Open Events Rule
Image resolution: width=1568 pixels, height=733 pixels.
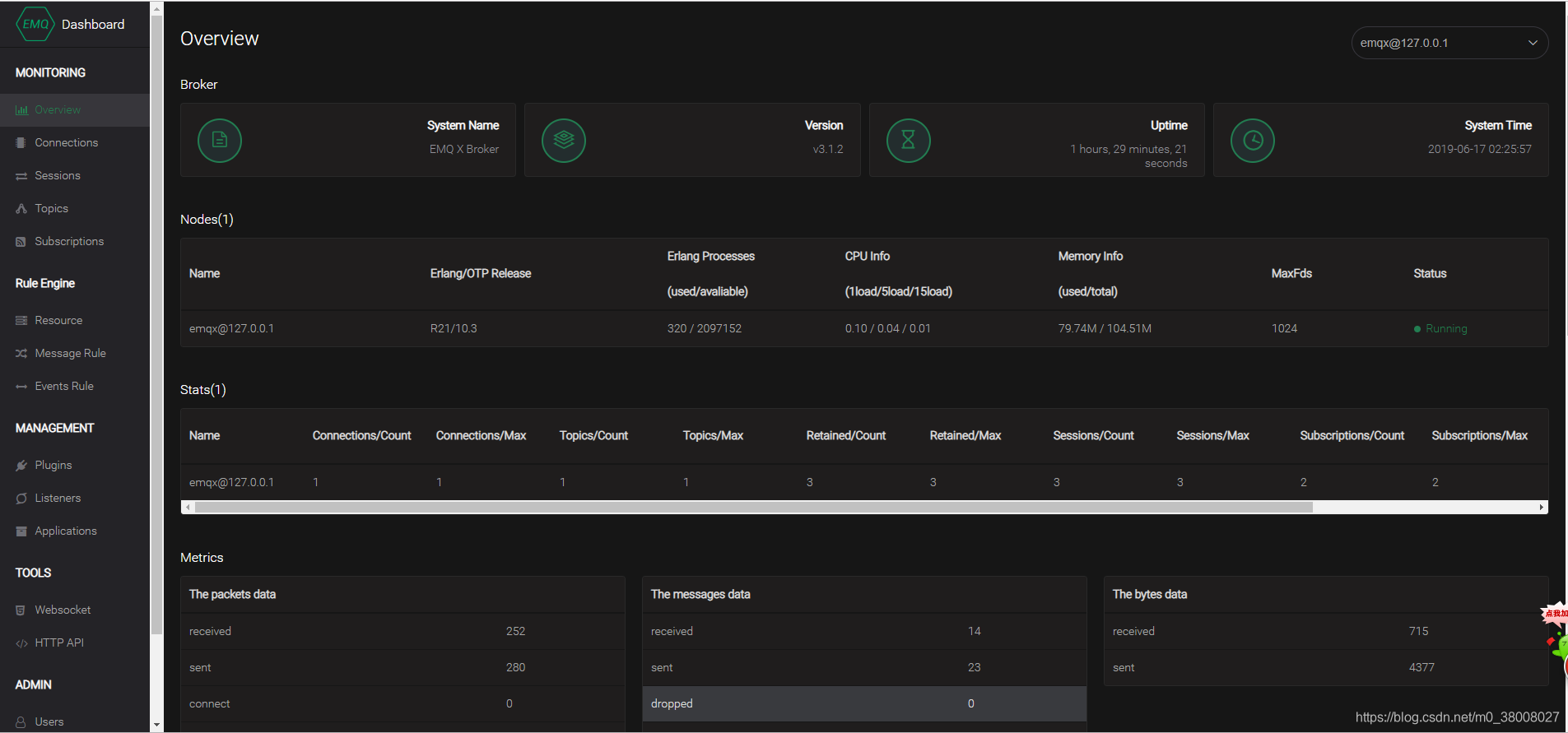point(75,387)
